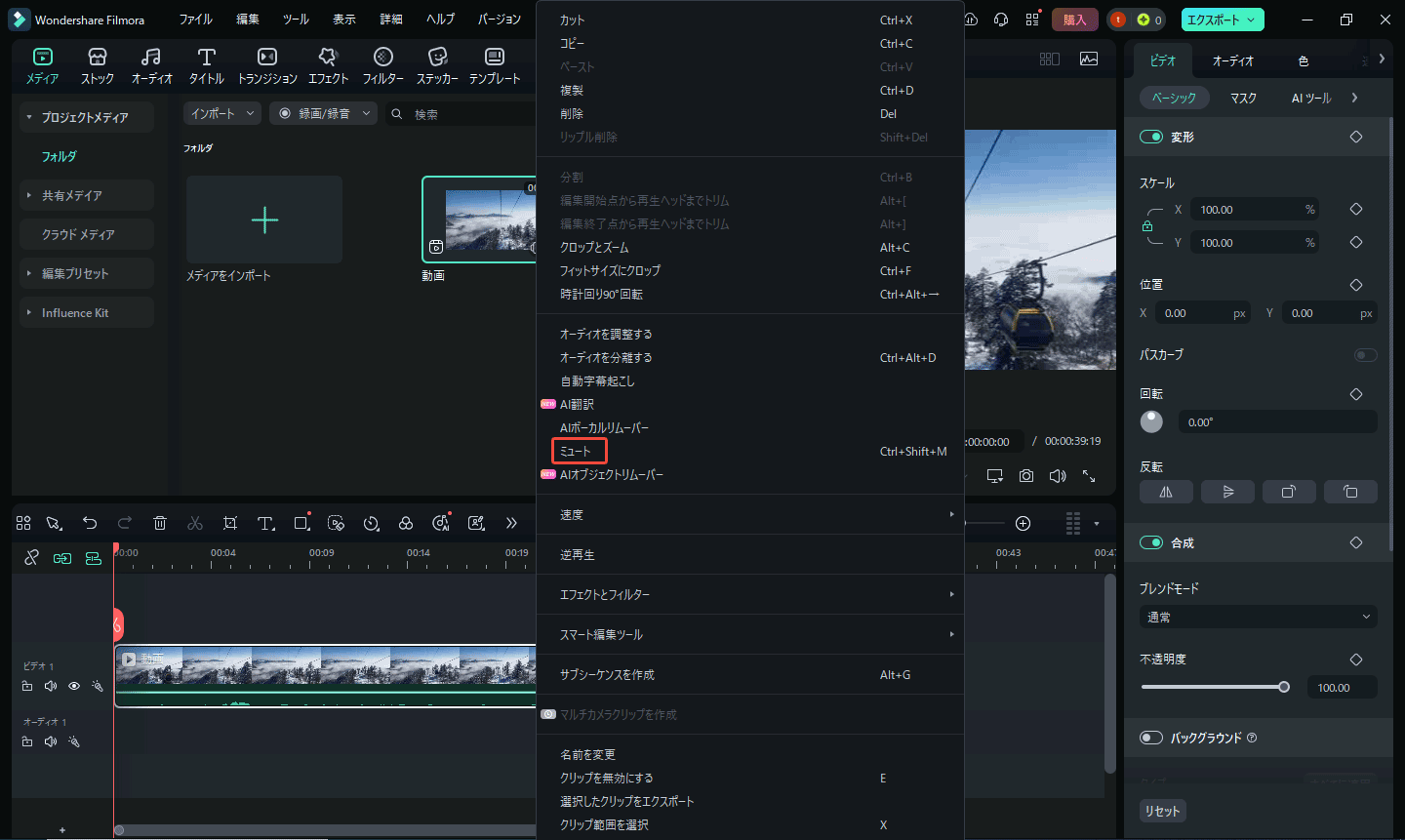Mute the ビデオ 1 track speaker
Viewport: 1405px width, 840px height.
[x=51, y=686]
